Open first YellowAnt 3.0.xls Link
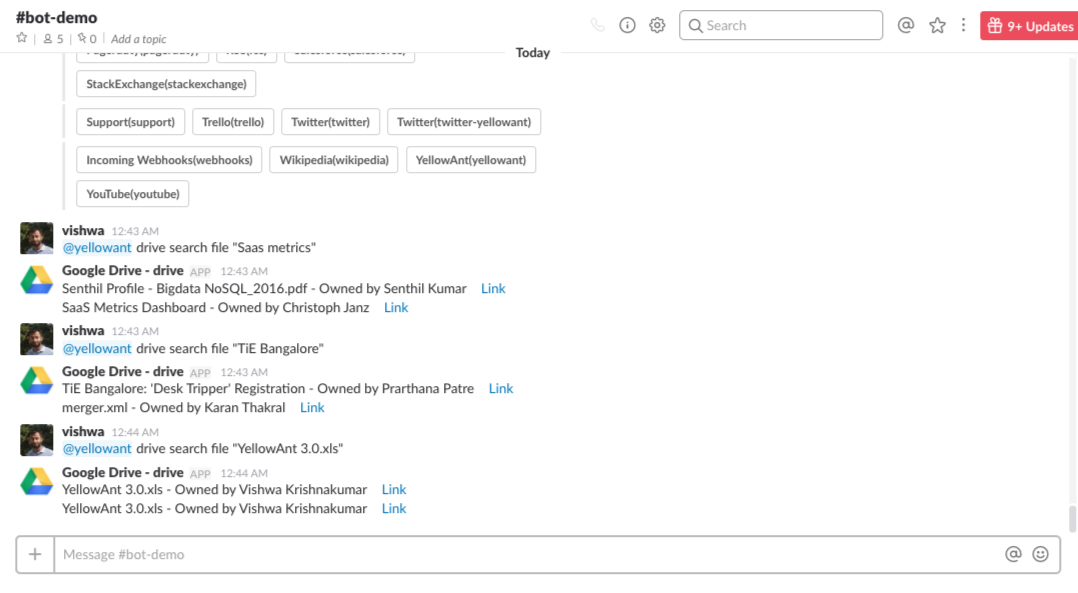This screenshot has height=593, width=1078. (x=394, y=490)
